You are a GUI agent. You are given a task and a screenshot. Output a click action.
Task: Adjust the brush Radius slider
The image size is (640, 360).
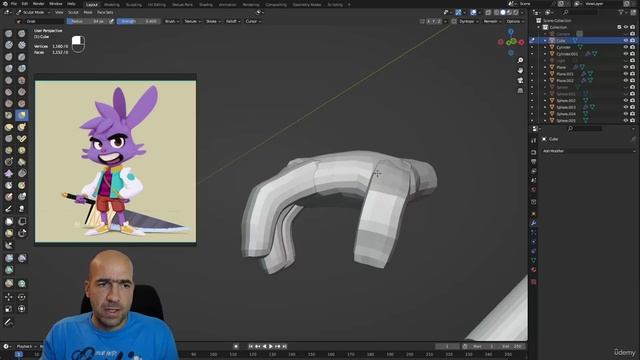[x=87, y=21]
